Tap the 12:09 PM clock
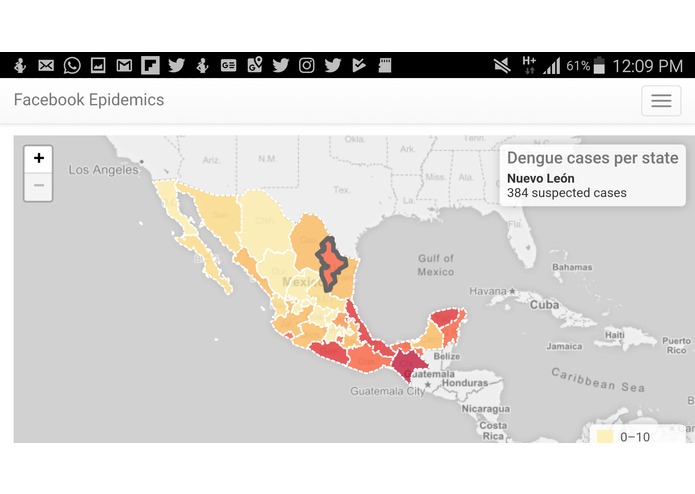The image size is (695, 494). (648, 66)
